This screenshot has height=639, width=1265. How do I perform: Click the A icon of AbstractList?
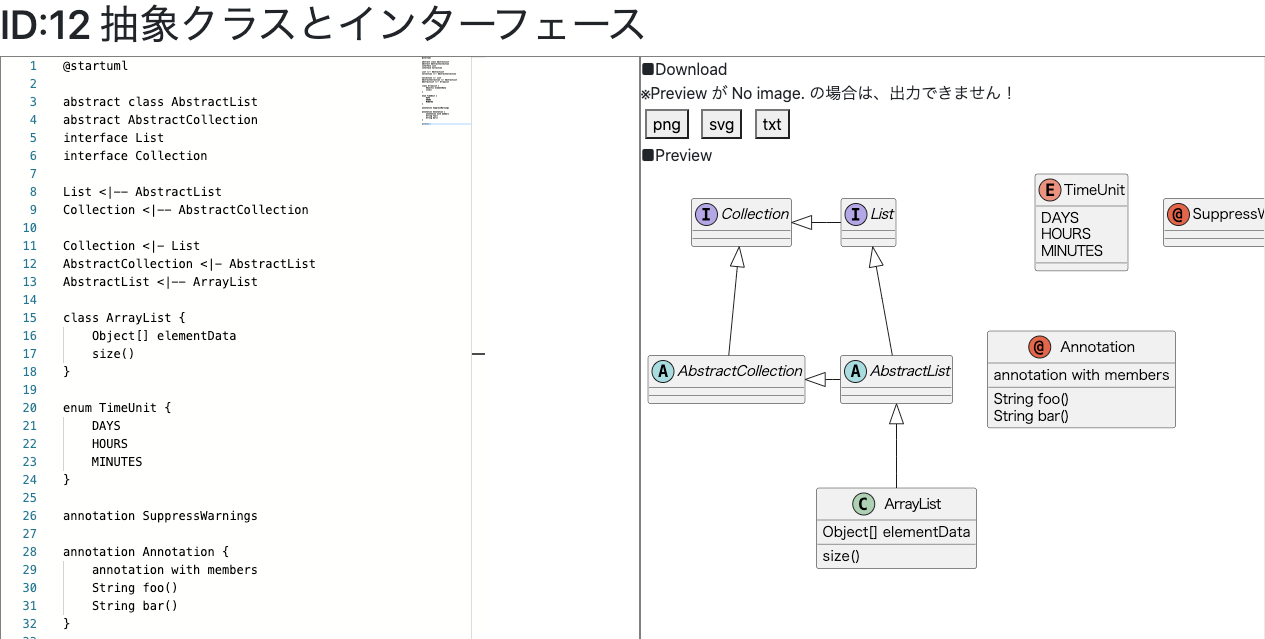855,371
